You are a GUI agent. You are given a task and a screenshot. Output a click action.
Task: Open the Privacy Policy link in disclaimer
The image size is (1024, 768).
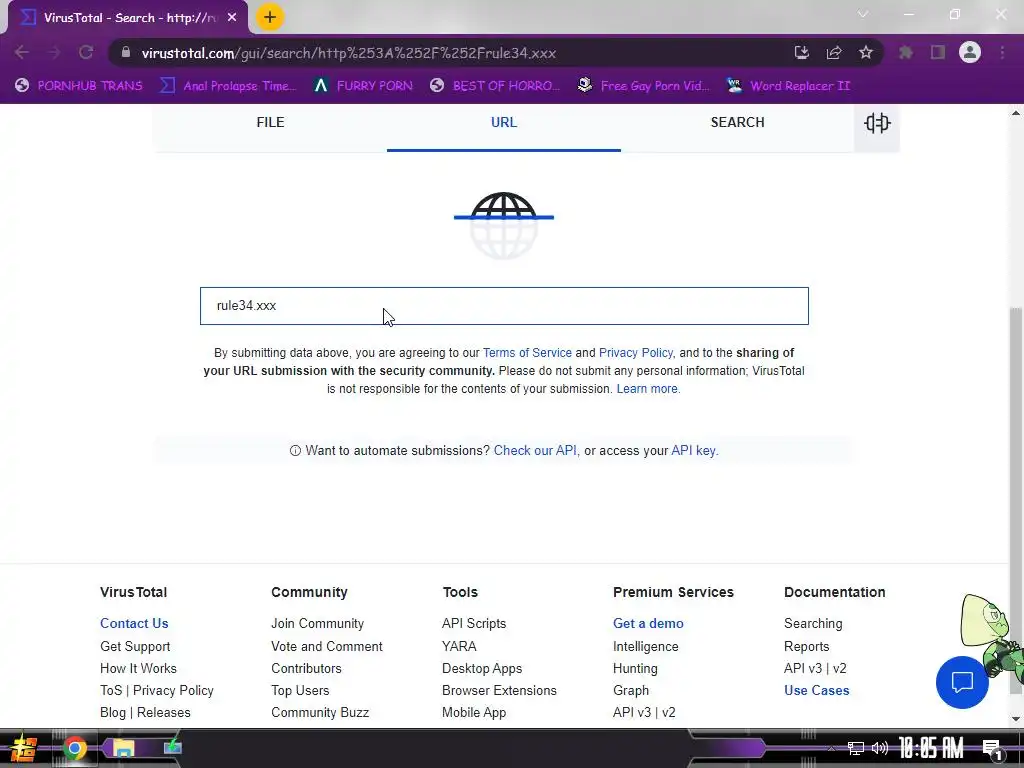[x=635, y=353]
